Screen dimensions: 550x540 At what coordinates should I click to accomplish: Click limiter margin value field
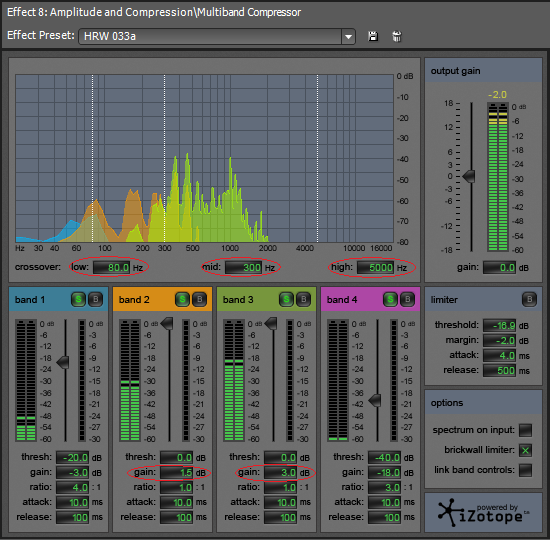[x=499, y=340]
